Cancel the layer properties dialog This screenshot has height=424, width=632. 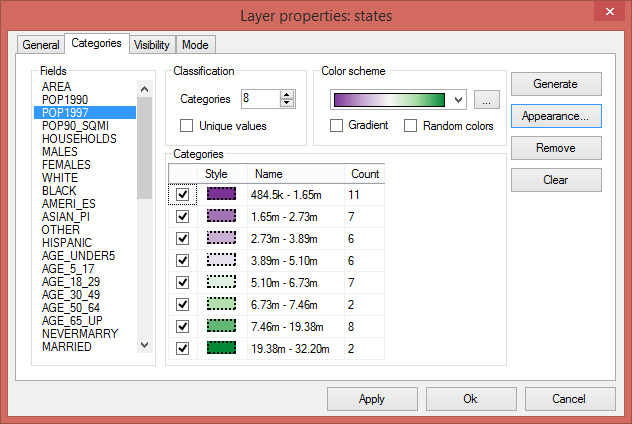coord(570,399)
